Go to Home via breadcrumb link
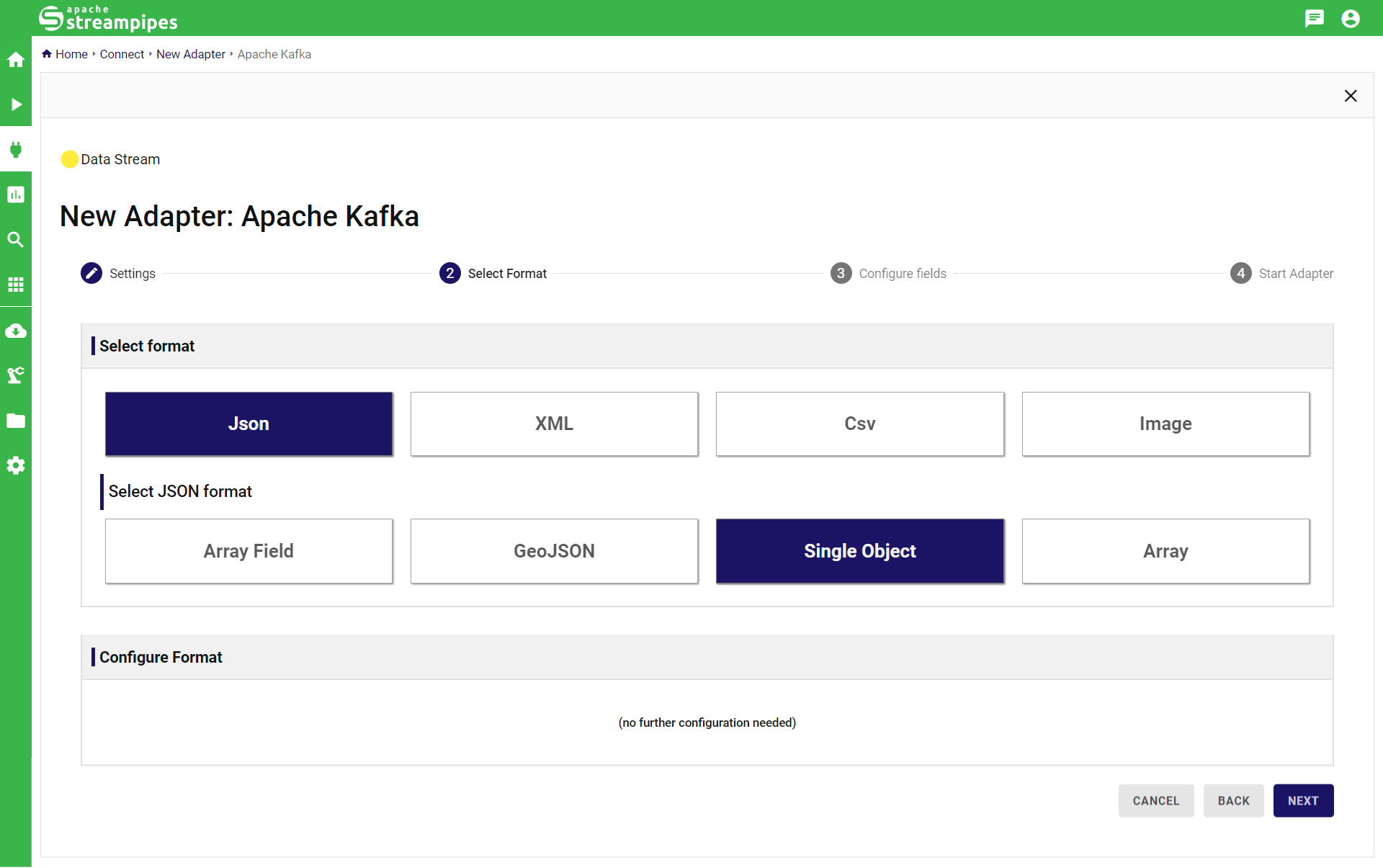This screenshot has width=1383, height=868. (x=71, y=54)
